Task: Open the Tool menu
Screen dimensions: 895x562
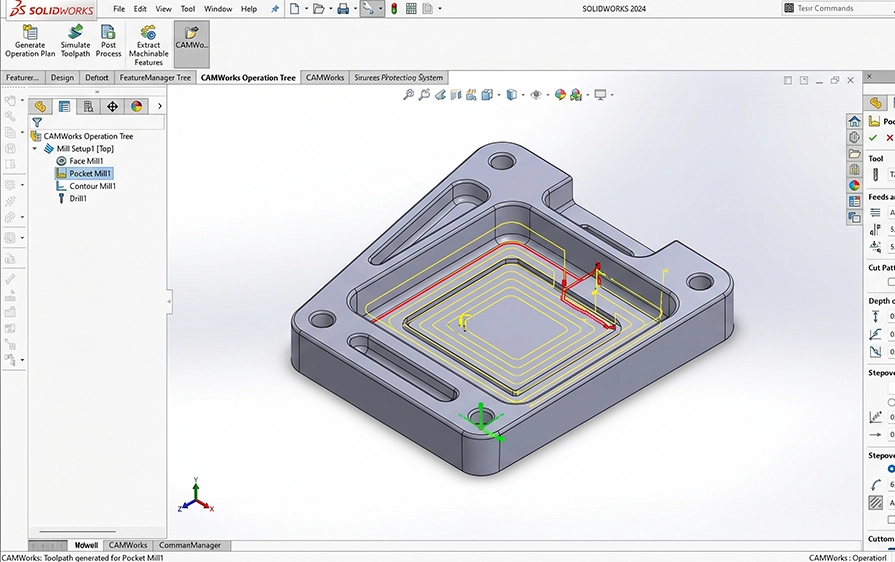Action: click(x=188, y=9)
